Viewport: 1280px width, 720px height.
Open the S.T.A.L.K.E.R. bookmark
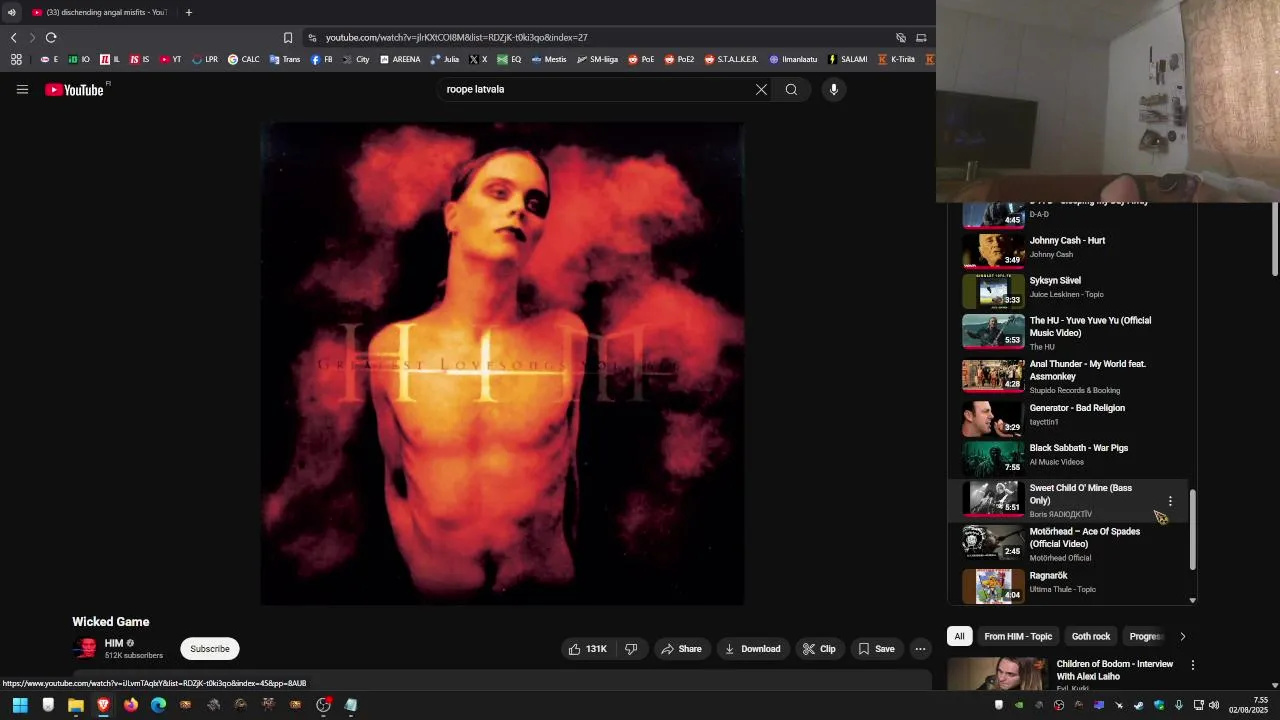[731, 60]
